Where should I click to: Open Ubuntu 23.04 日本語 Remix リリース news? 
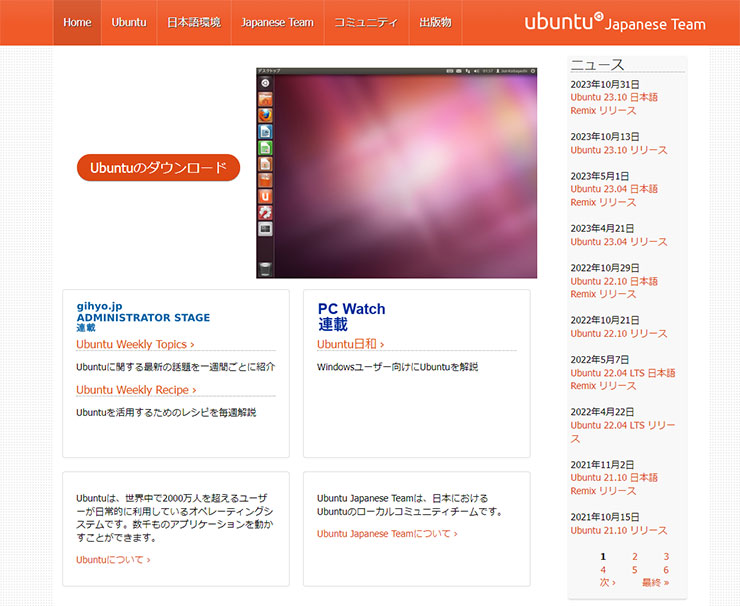[x=614, y=195]
